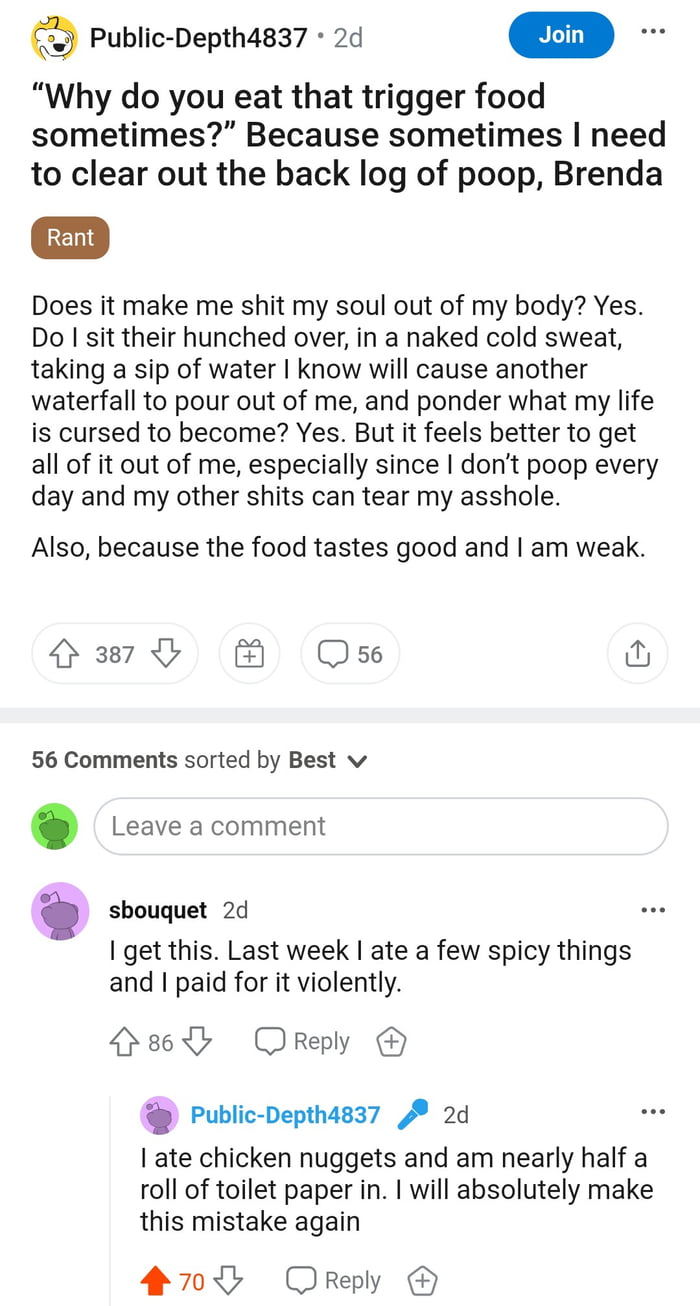Open sbouquet comment's three-dot menu
The image size is (700, 1306).
[x=653, y=910]
